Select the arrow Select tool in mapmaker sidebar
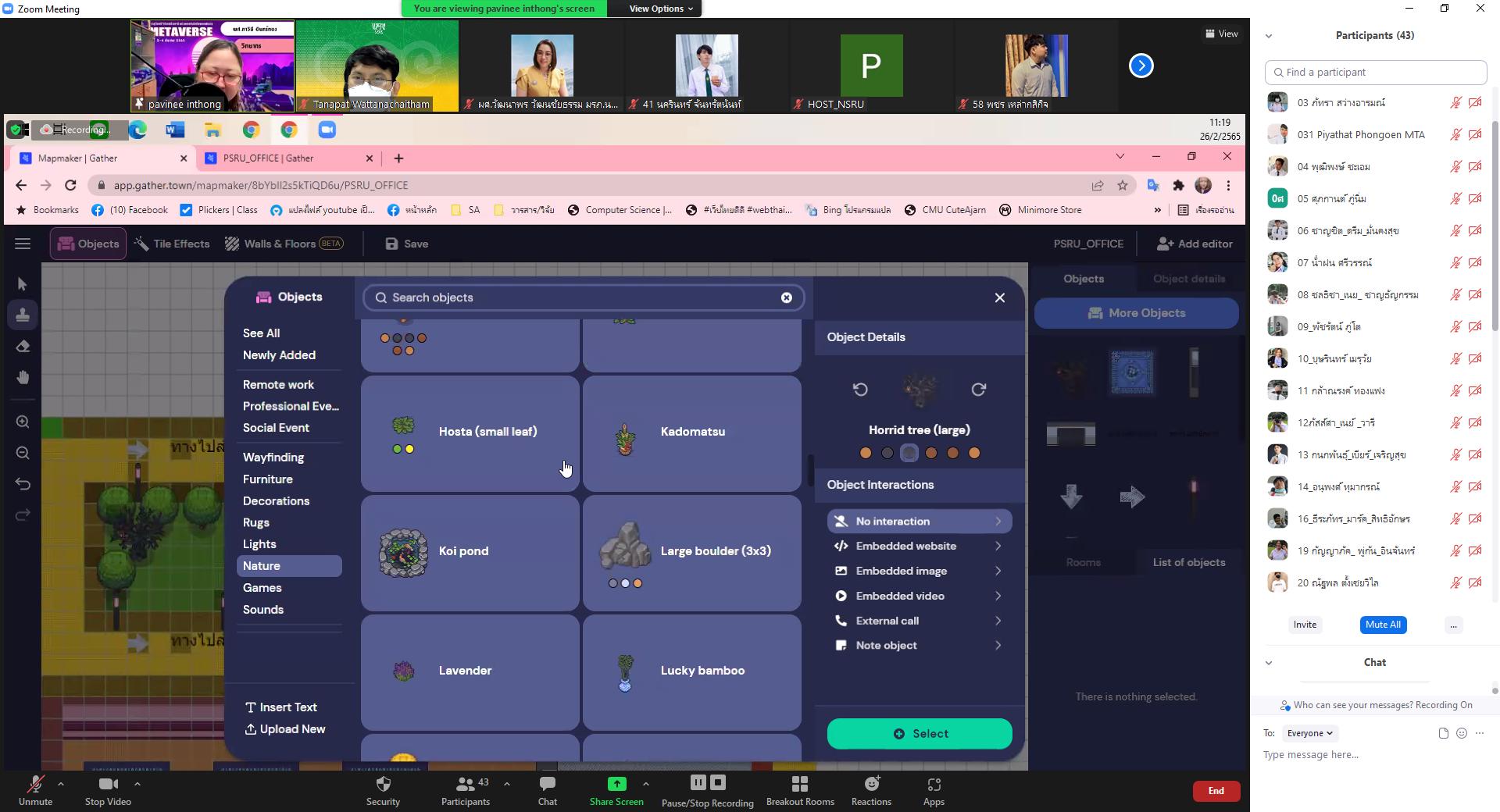The width and height of the screenshot is (1500, 812). [x=23, y=284]
